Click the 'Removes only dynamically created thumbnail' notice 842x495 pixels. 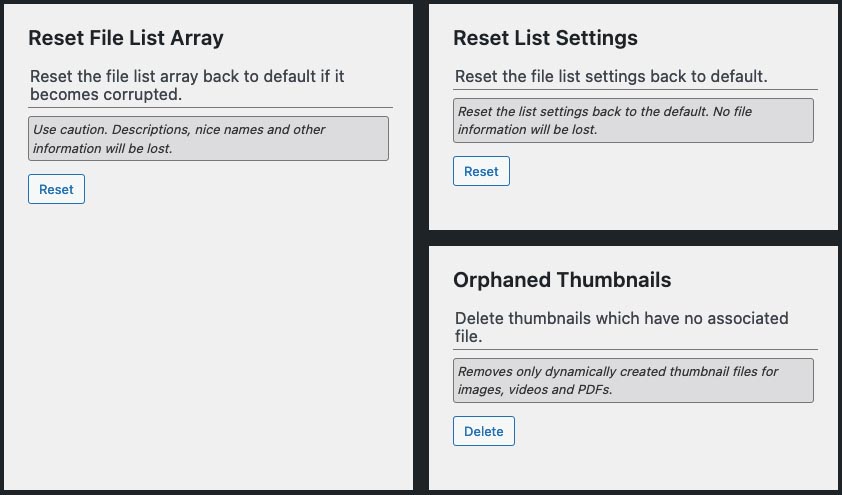tap(633, 380)
